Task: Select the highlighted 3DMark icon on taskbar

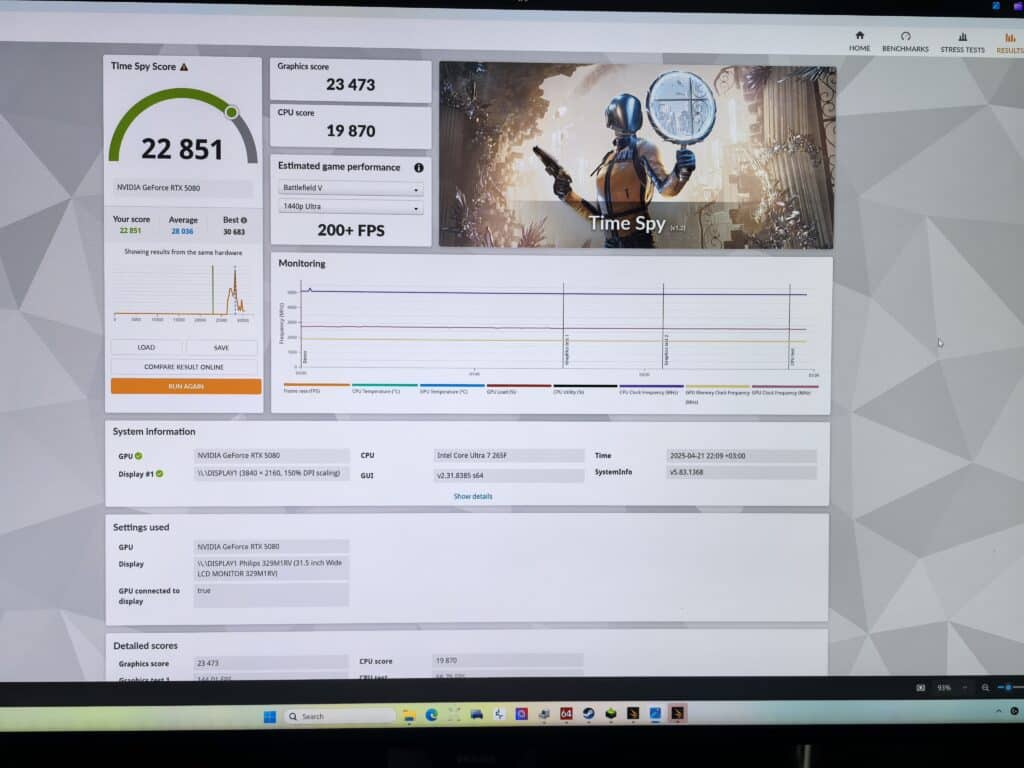Action: coord(677,713)
